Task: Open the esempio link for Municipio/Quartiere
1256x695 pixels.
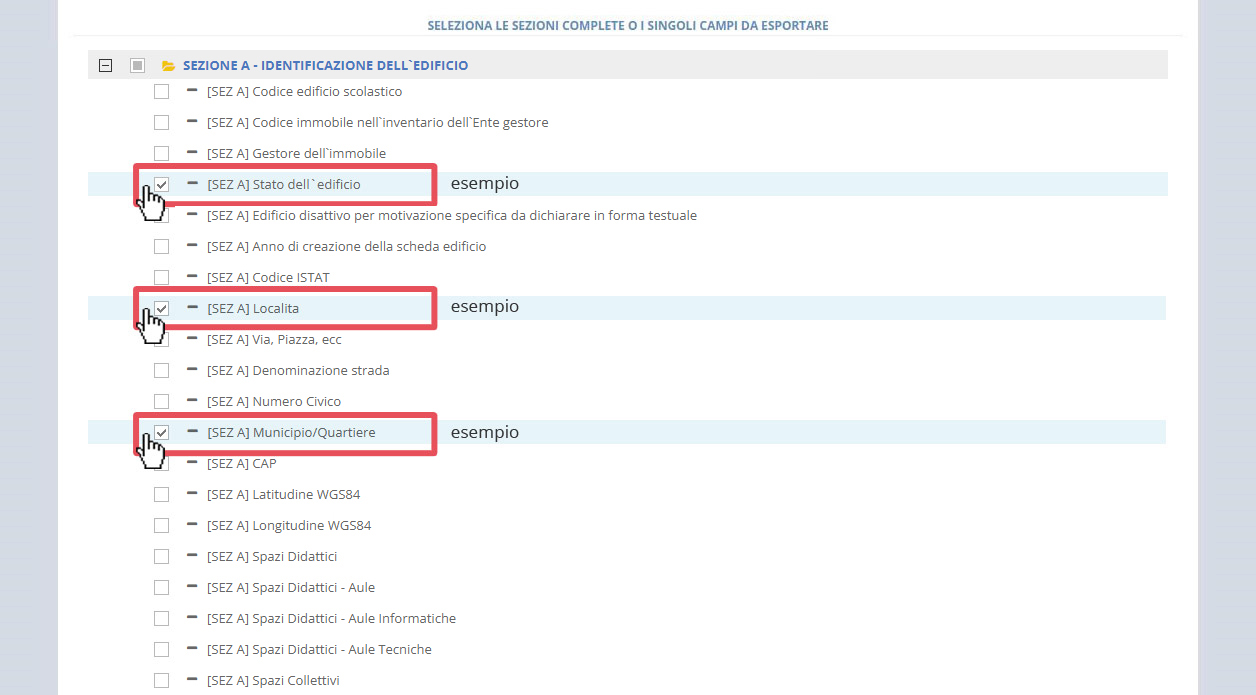Action: [x=485, y=432]
